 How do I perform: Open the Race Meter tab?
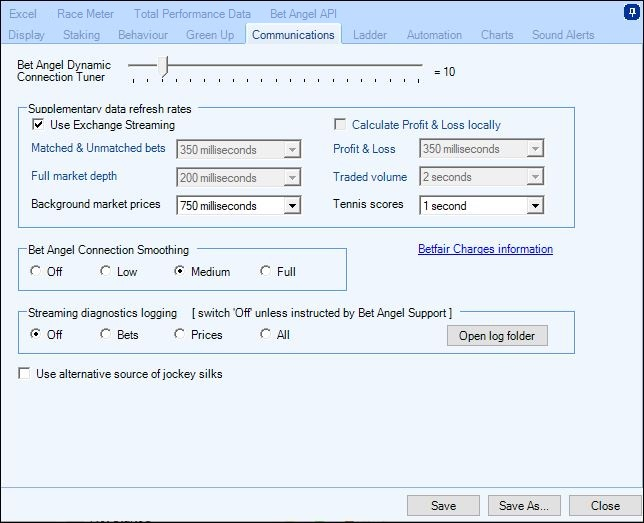85,14
